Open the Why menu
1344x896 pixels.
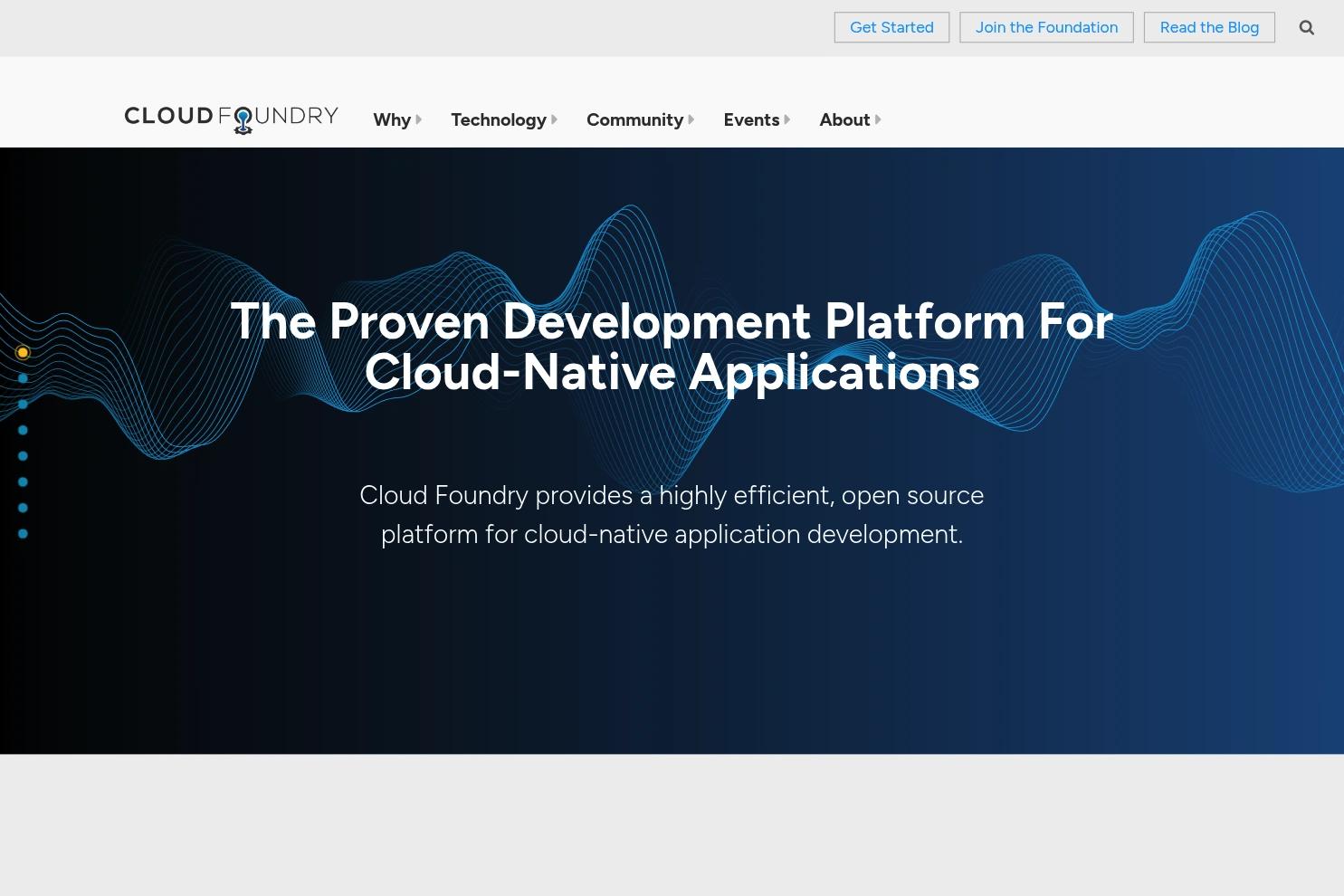392,119
